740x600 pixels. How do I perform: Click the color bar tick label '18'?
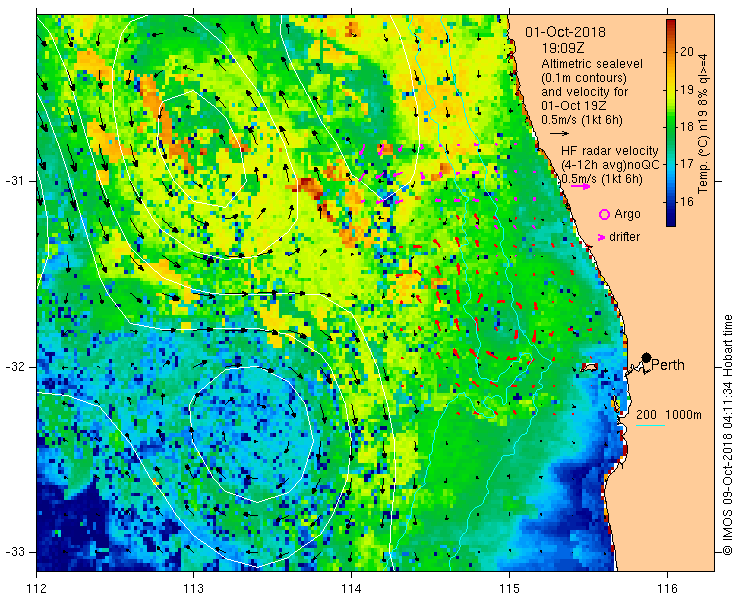(x=687, y=127)
